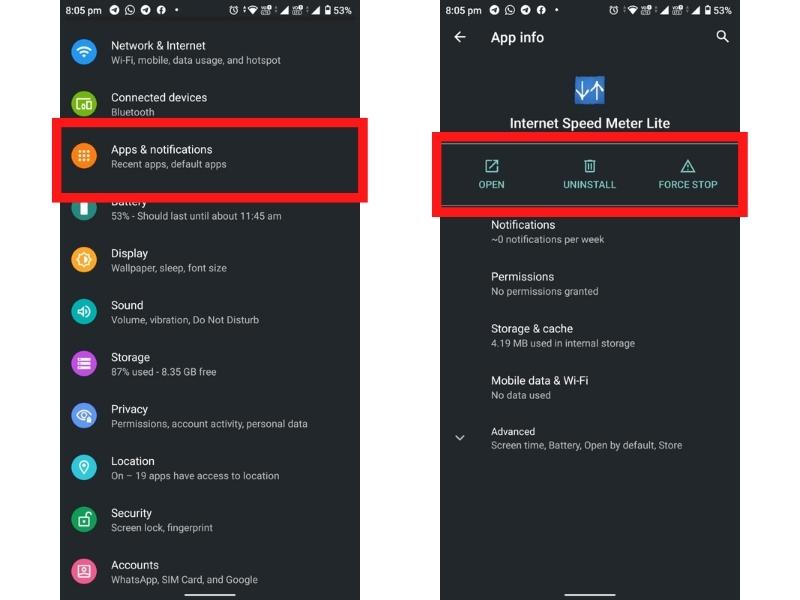Screen dimensions: 800x600
Task: Open the Accounts settings entry
Action: (x=210, y=571)
